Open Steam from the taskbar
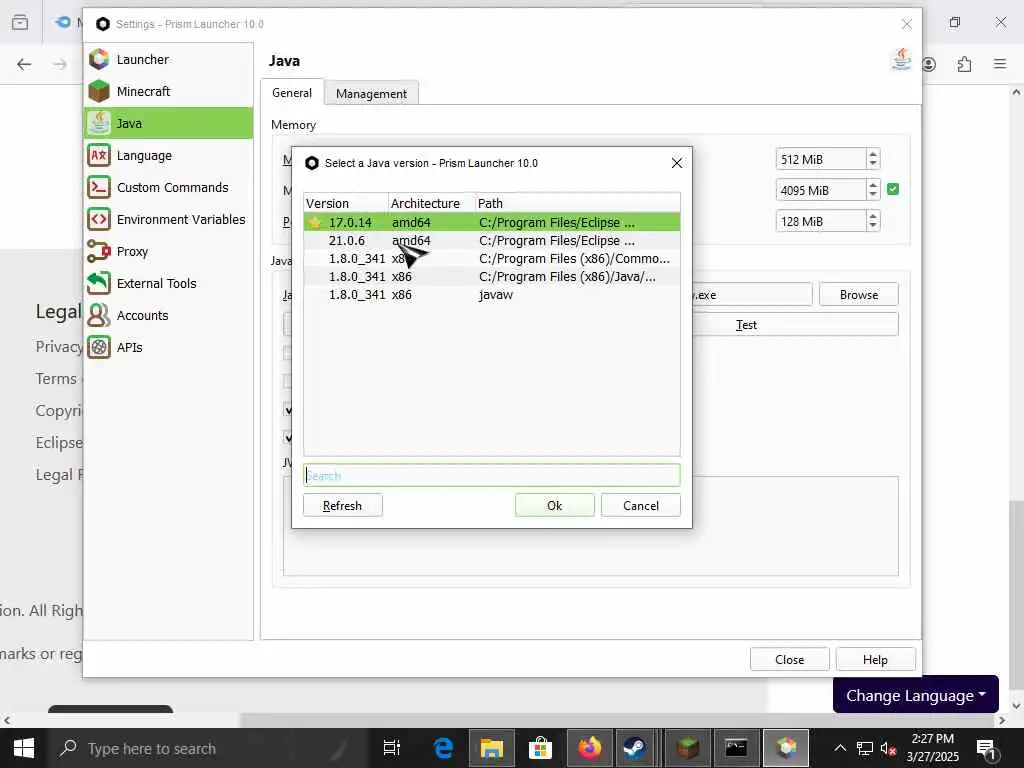Viewport: 1024px width, 768px height. (x=635, y=748)
